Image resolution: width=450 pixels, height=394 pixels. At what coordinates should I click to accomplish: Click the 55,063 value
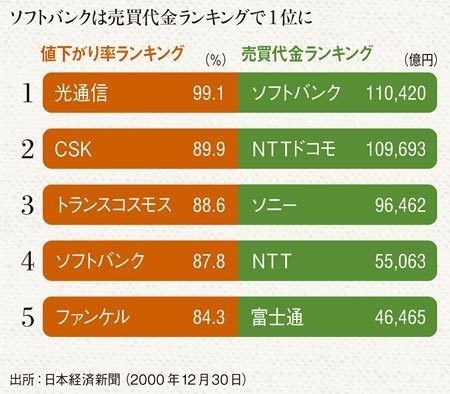[400, 261]
